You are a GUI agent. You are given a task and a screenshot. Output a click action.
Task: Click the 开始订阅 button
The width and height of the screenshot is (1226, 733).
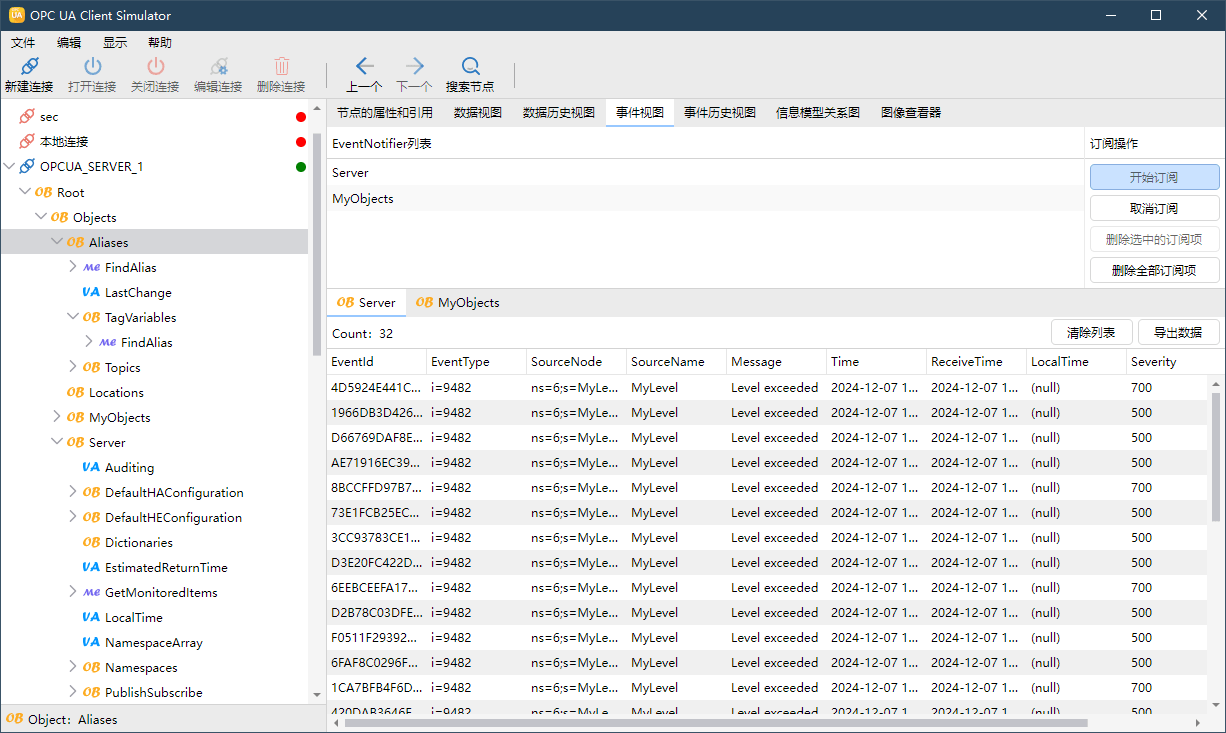tap(1154, 177)
